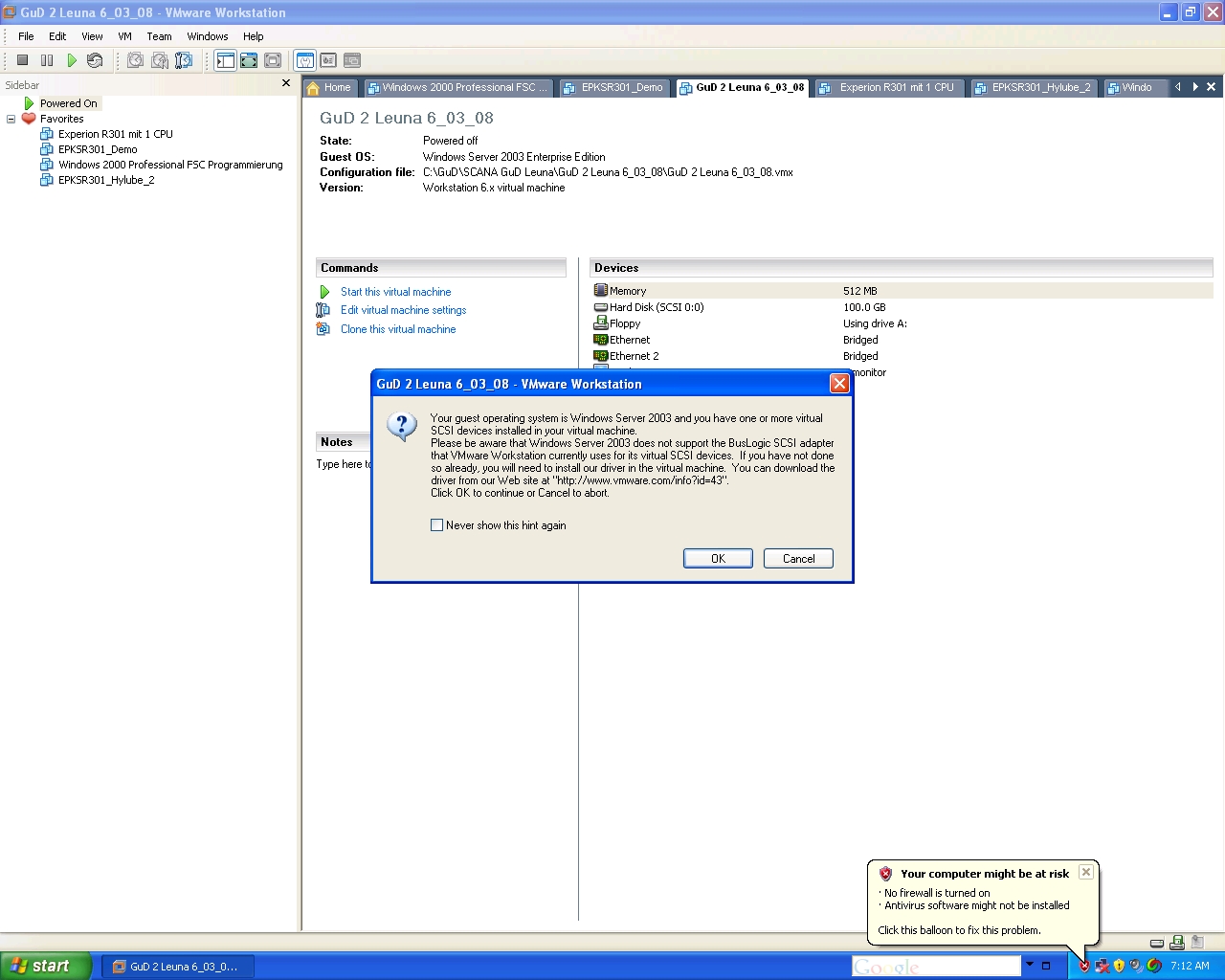
Task: Click the Google search field in taskbar
Action: 936,967
